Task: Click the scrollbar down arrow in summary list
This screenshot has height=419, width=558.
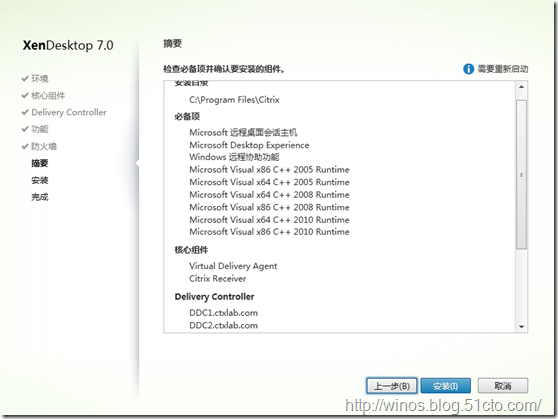Action: coord(521,327)
